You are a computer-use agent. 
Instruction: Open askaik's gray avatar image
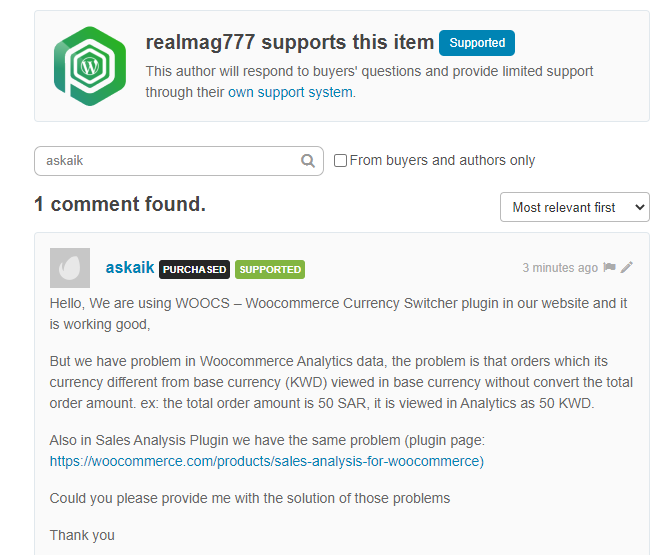(70, 268)
